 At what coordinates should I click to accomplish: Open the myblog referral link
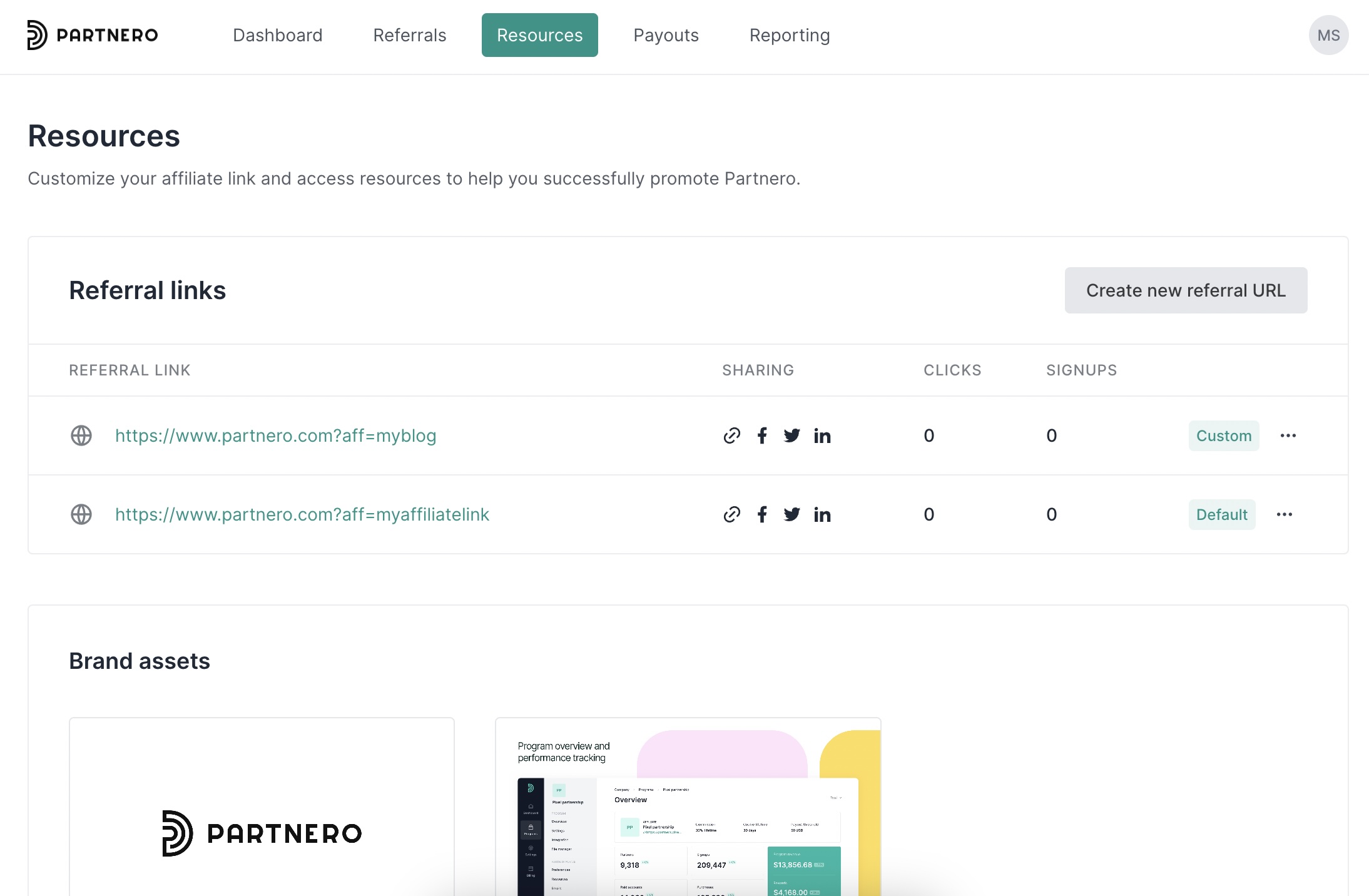tap(276, 435)
